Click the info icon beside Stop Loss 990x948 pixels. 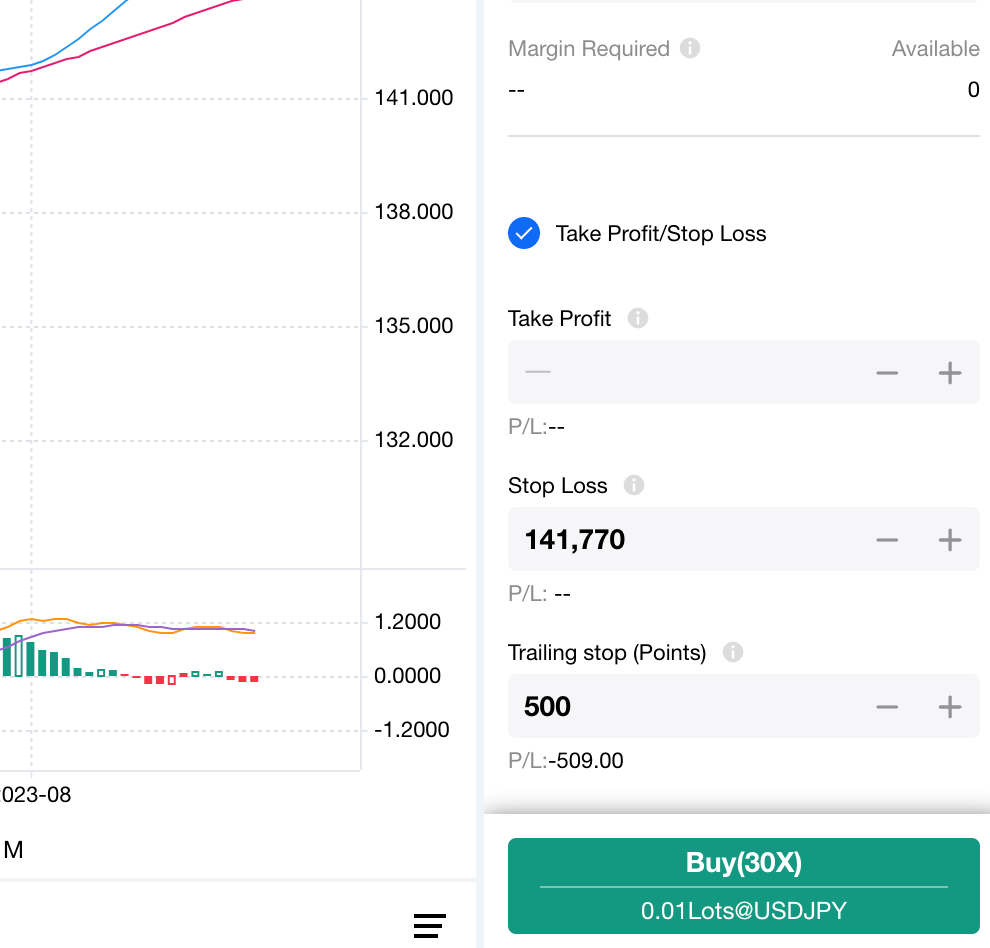634,485
